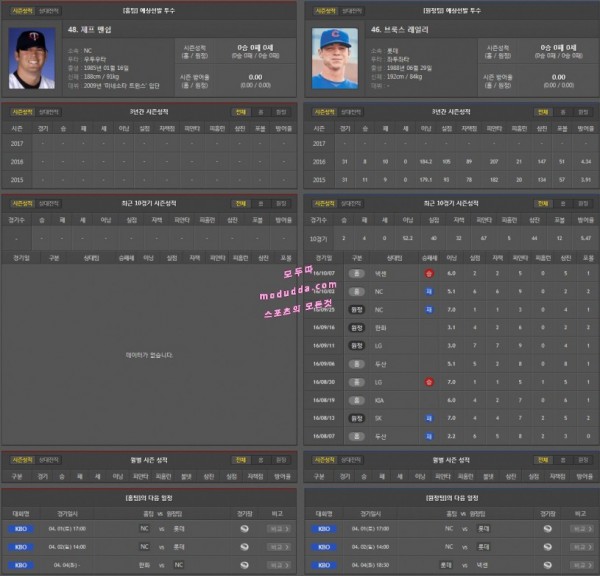
Task: Toggle 전체 filter in left 3-year season stats
Action: point(240,113)
